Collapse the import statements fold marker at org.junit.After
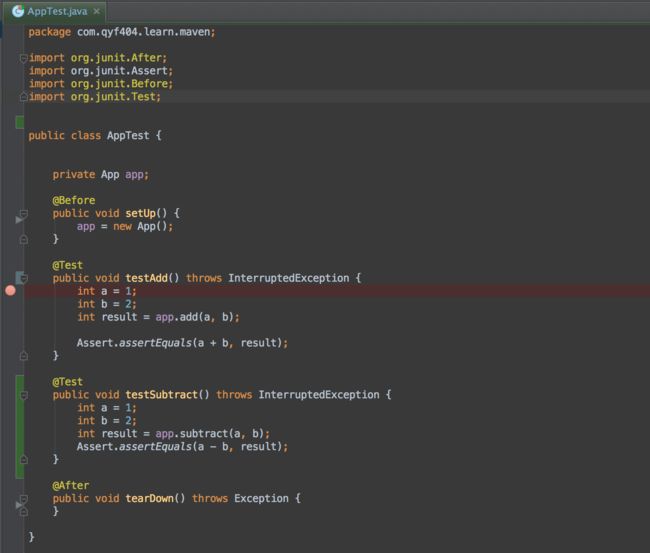The width and height of the screenshot is (650, 553). [x=23, y=58]
